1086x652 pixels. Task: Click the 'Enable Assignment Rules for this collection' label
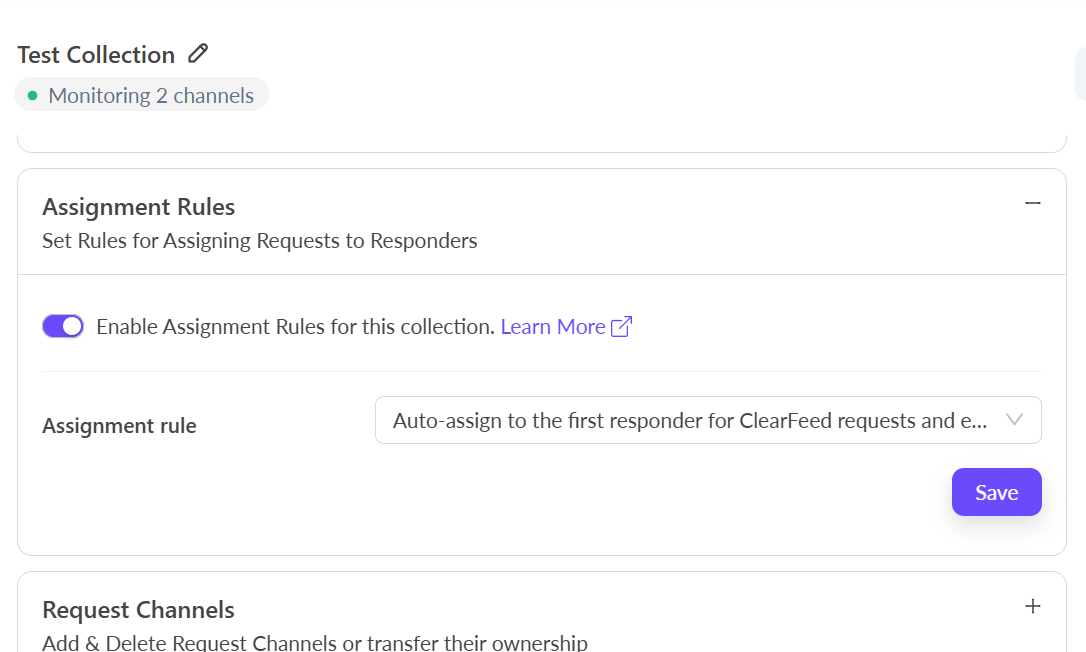point(295,327)
